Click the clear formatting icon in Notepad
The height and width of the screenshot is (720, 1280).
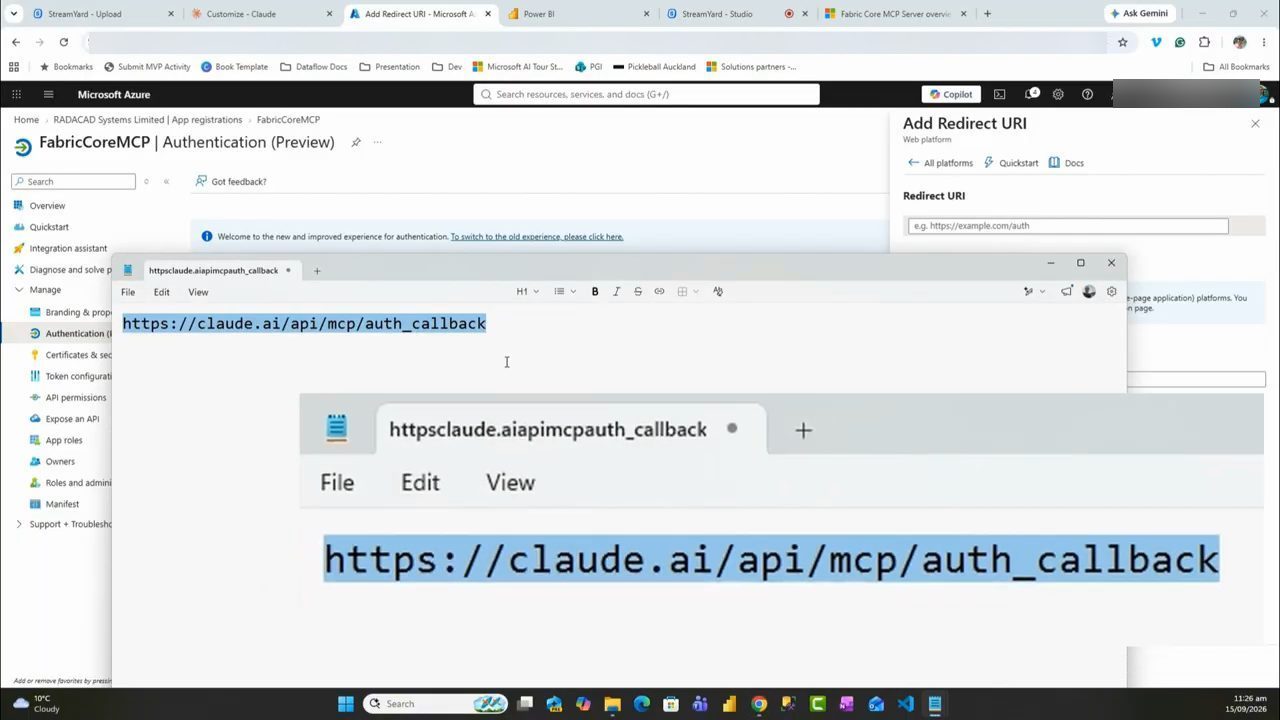pos(718,291)
